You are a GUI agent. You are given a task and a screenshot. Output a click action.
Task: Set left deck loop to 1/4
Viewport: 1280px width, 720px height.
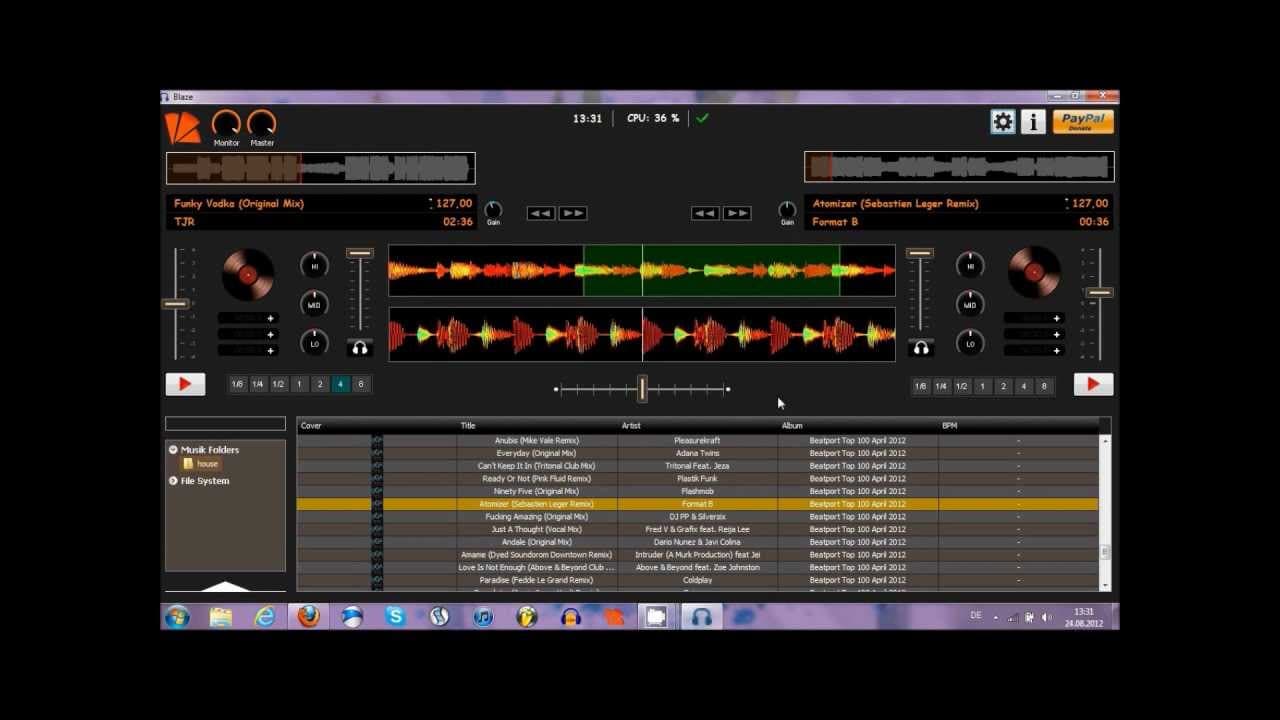[258, 384]
